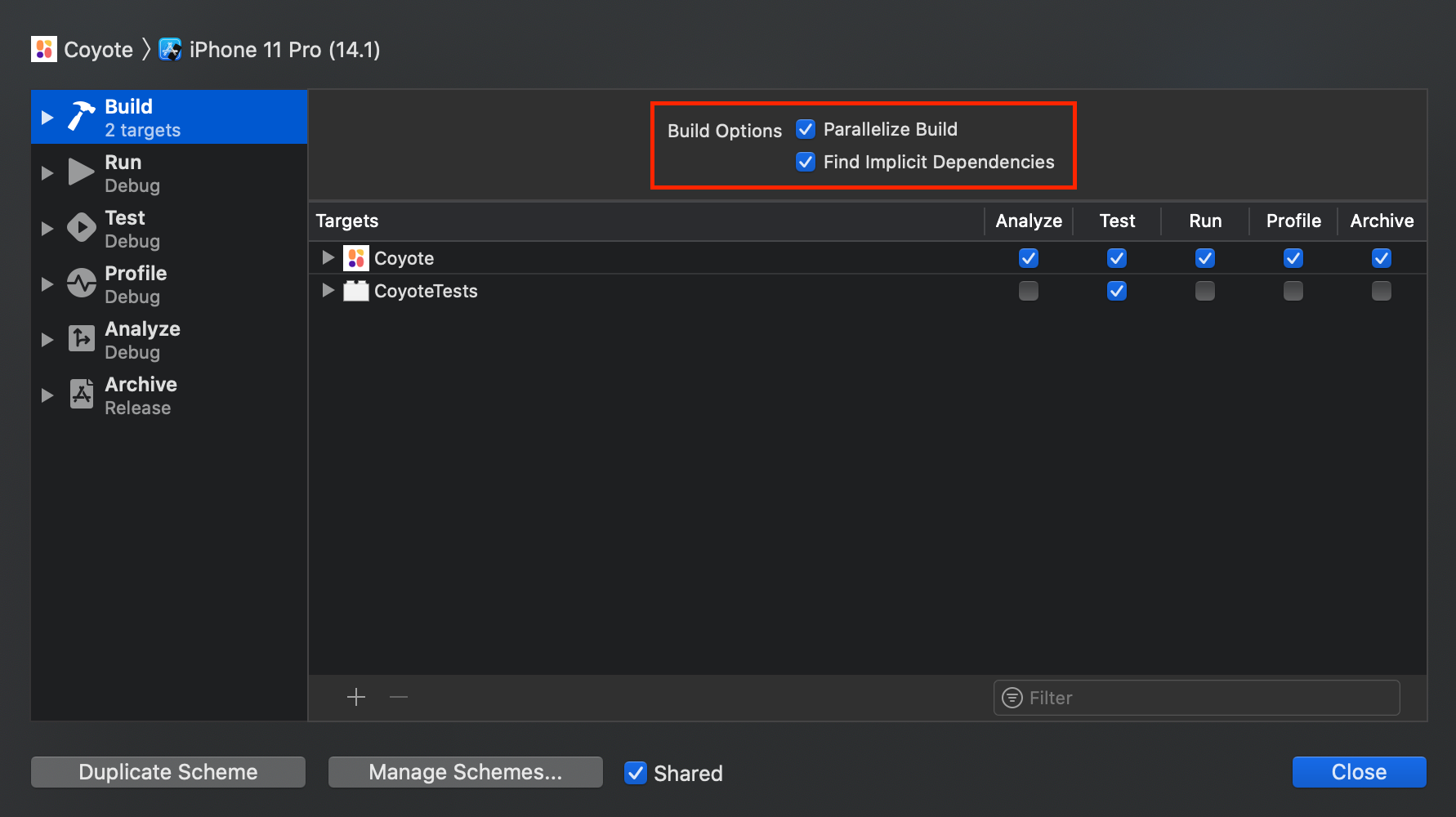Select the CoyoteTests target name
This screenshot has width=1456, height=817.
(x=426, y=291)
